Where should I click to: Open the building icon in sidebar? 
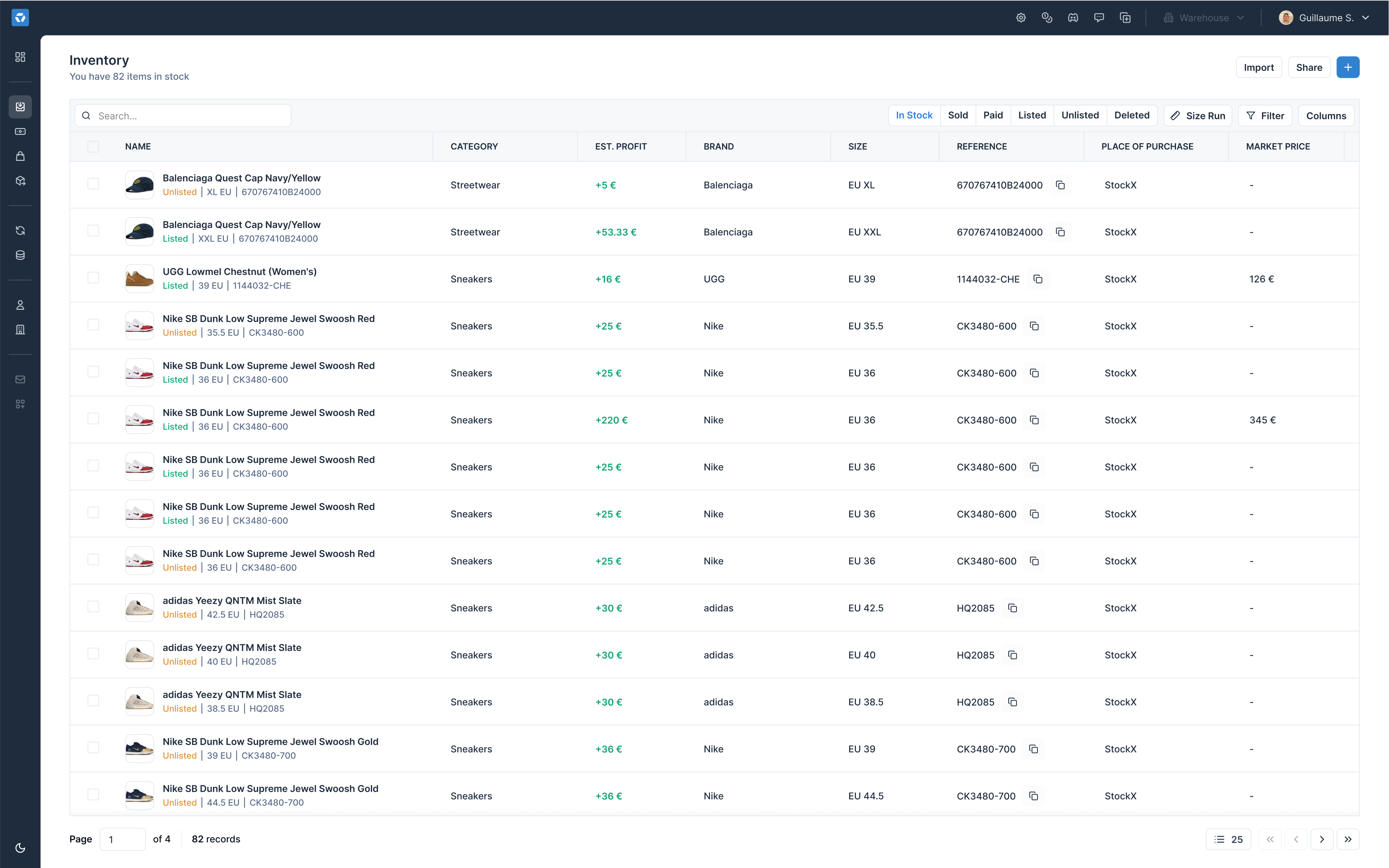[x=20, y=329]
